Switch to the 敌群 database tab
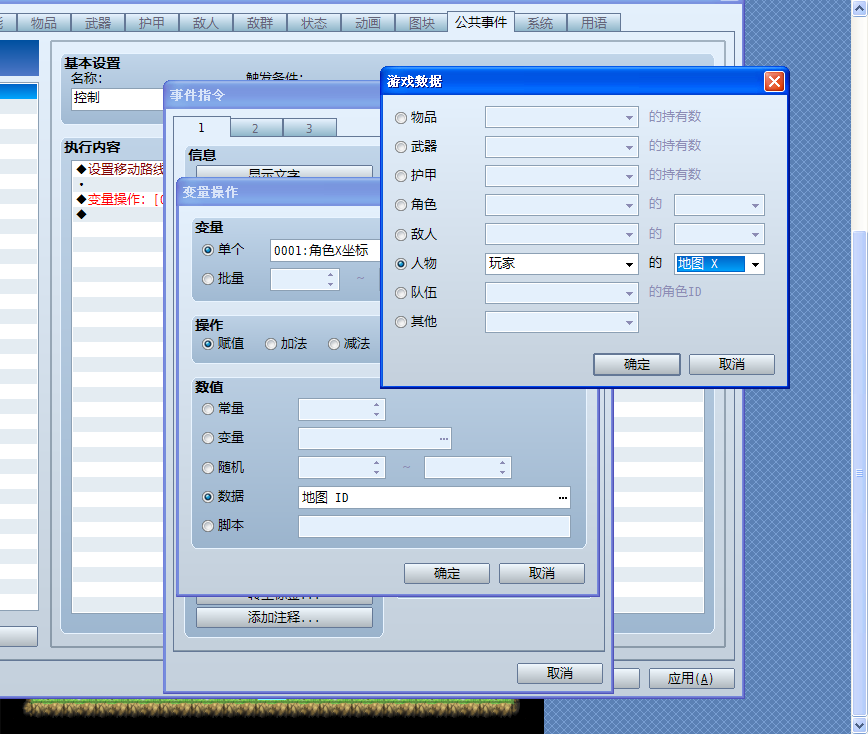Image resolution: width=868 pixels, height=734 pixels. tap(260, 23)
